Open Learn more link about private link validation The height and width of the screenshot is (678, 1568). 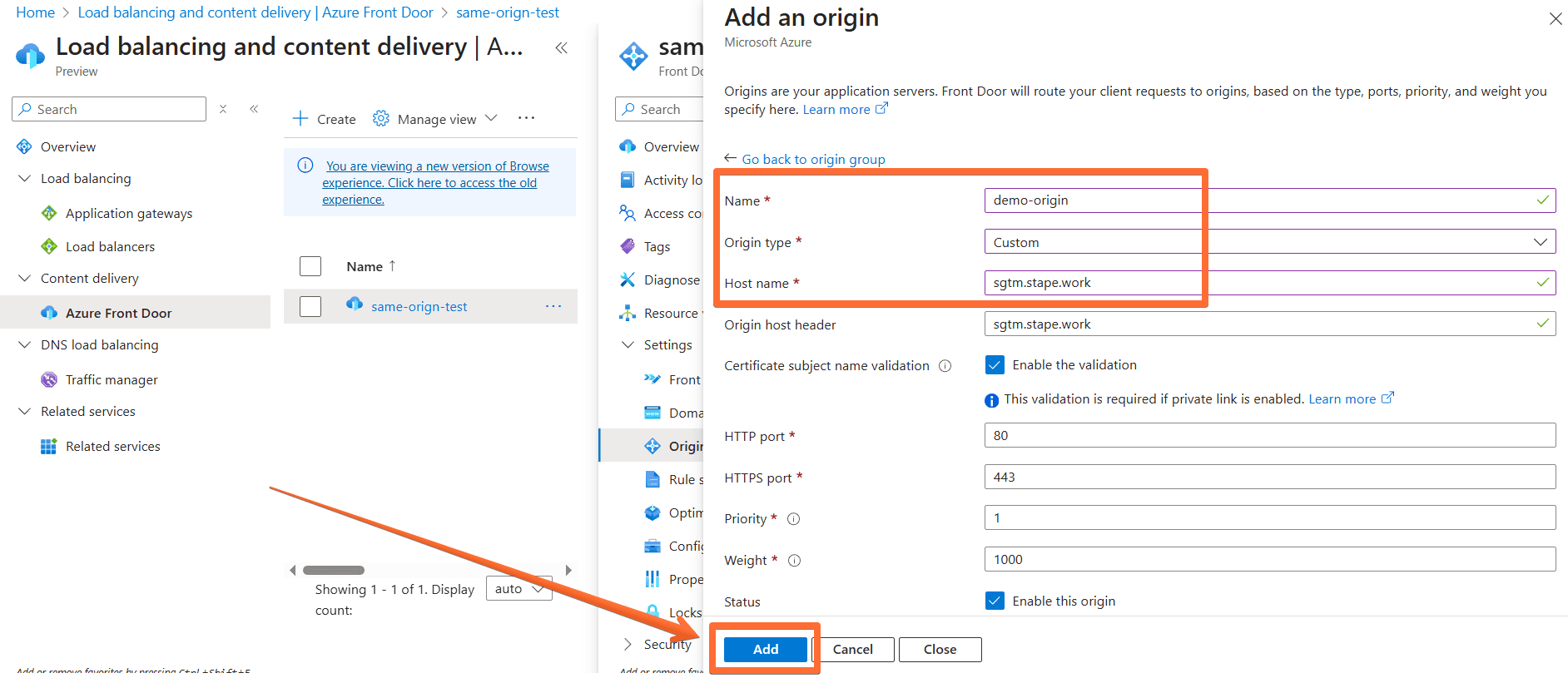pos(1351,398)
